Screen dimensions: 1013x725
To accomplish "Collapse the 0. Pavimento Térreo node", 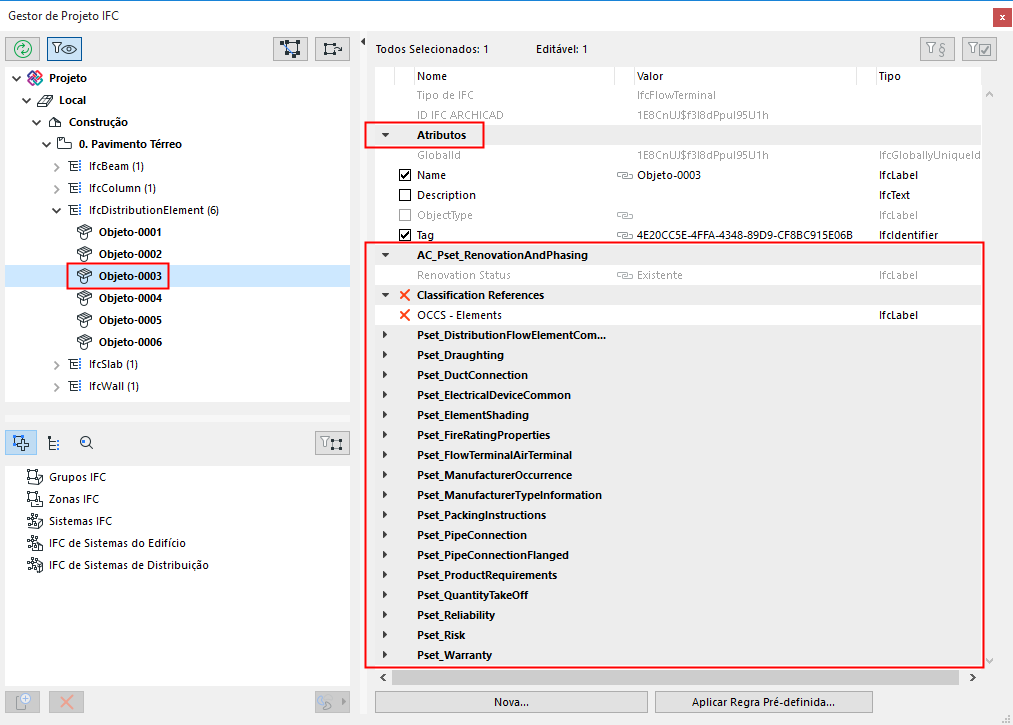I will [x=47, y=144].
